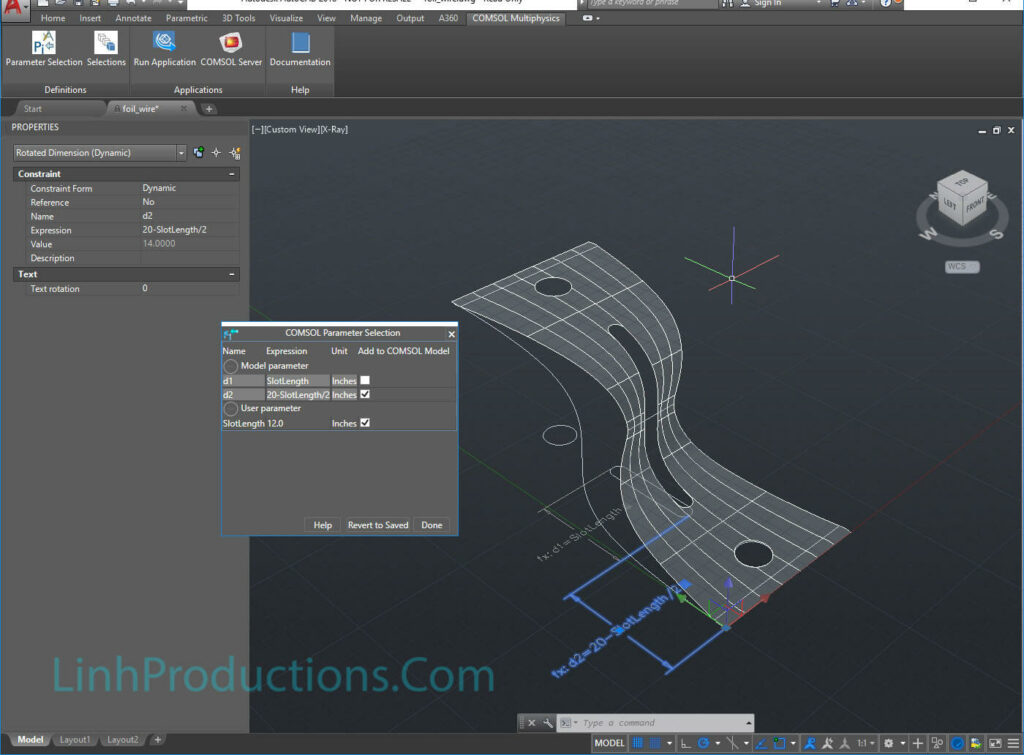1024x755 pixels.
Task: Open the snap settings dropdown arrow
Action: pos(669,743)
